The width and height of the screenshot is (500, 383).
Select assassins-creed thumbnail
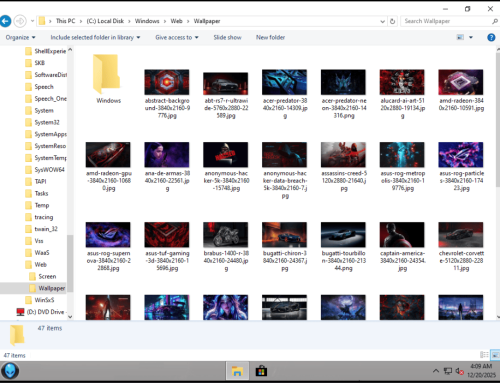click(x=343, y=155)
